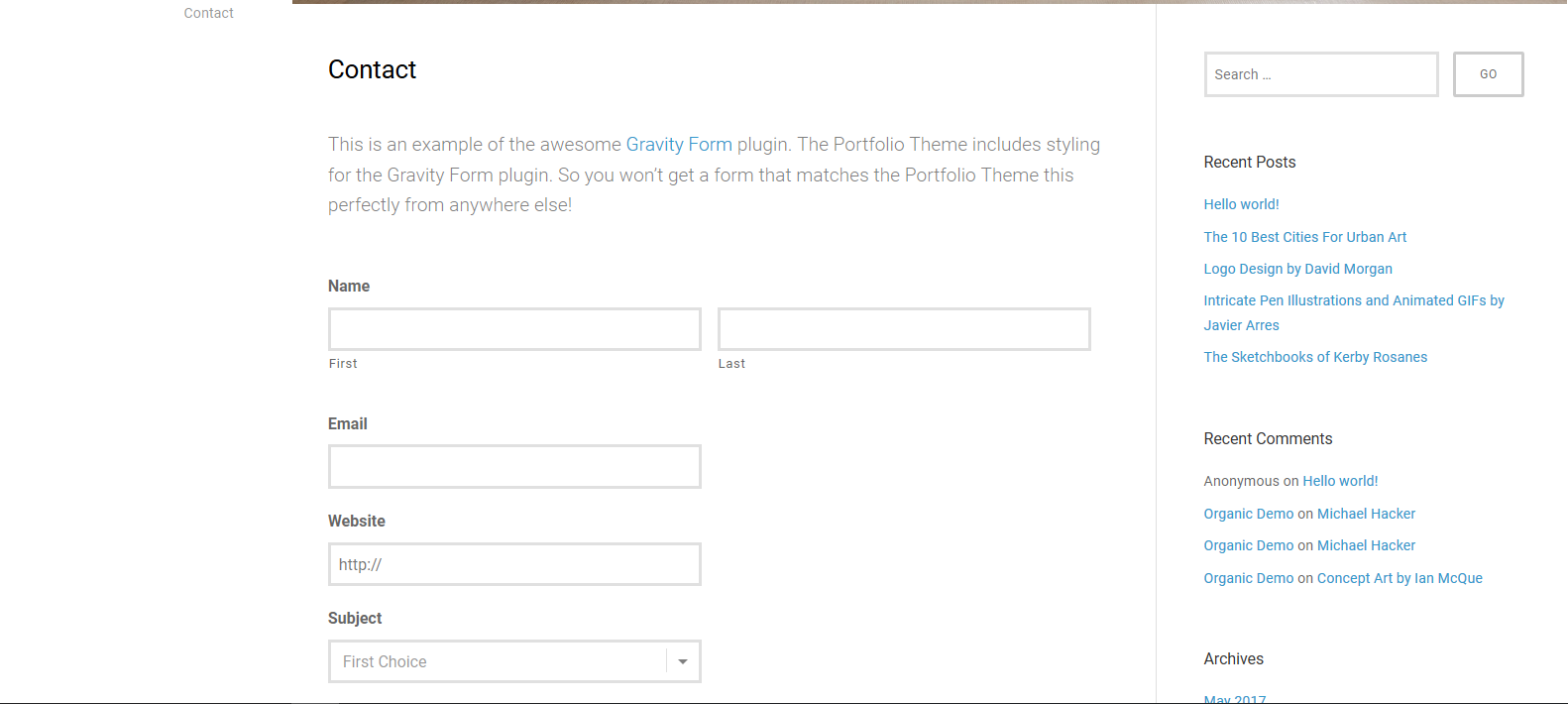Open The 10 Best Cities For Urban Art

tap(1304, 237)
